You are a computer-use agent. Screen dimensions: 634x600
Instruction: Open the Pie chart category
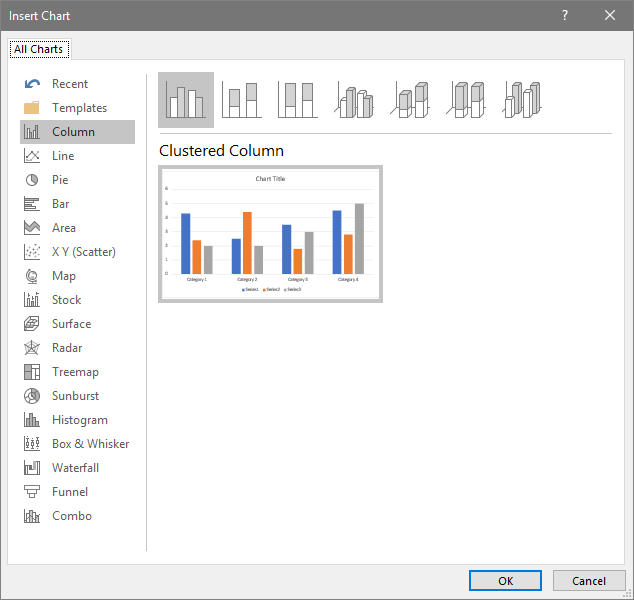click(60, 180)
